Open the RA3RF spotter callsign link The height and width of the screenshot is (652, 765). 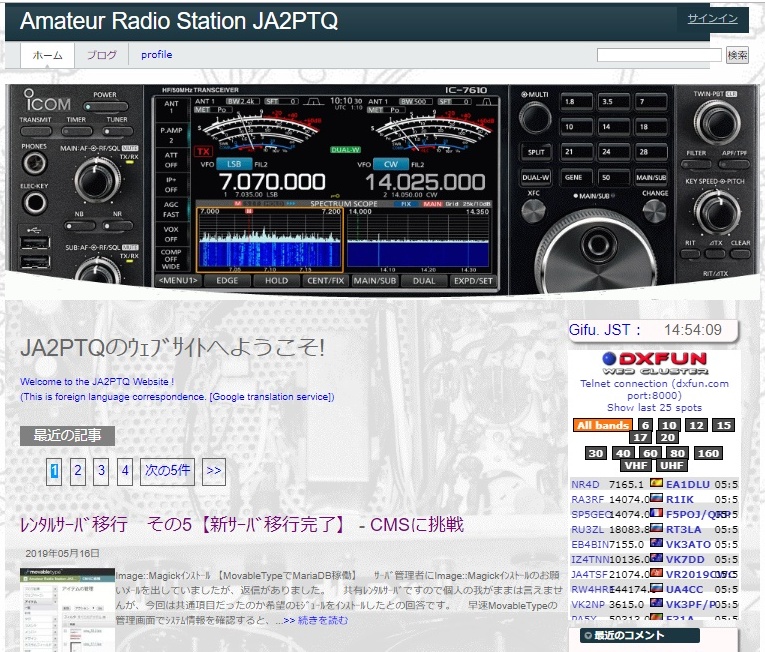(x=587, y=499)
